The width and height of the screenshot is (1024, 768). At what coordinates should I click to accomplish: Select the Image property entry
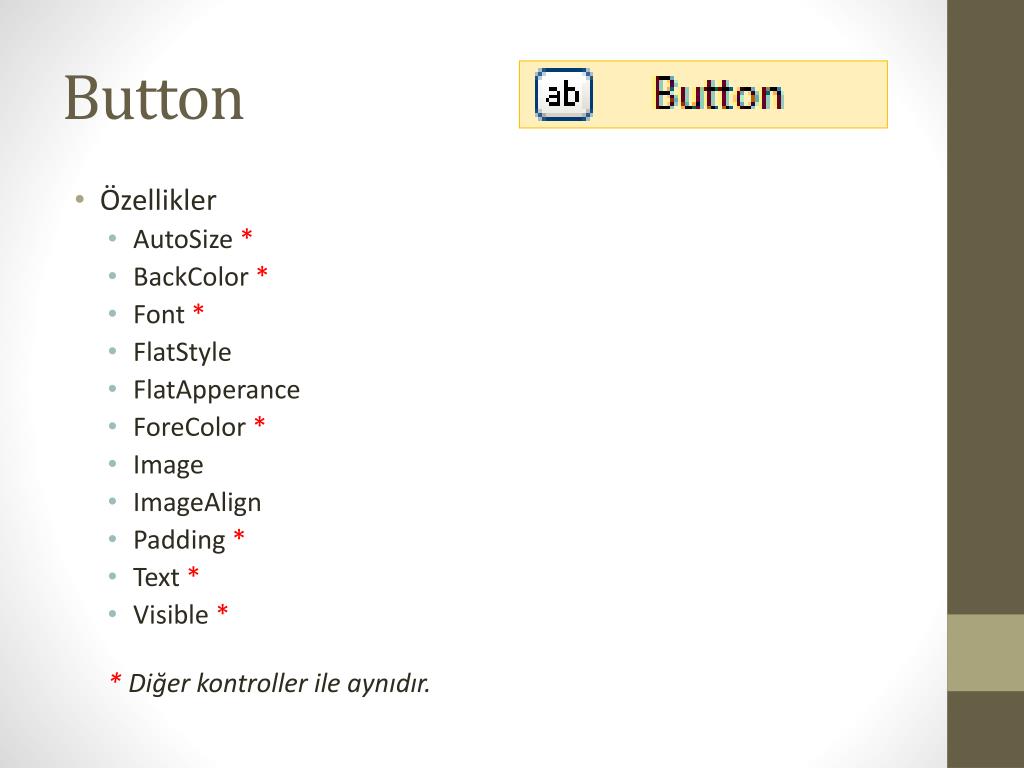click(168, 465)
